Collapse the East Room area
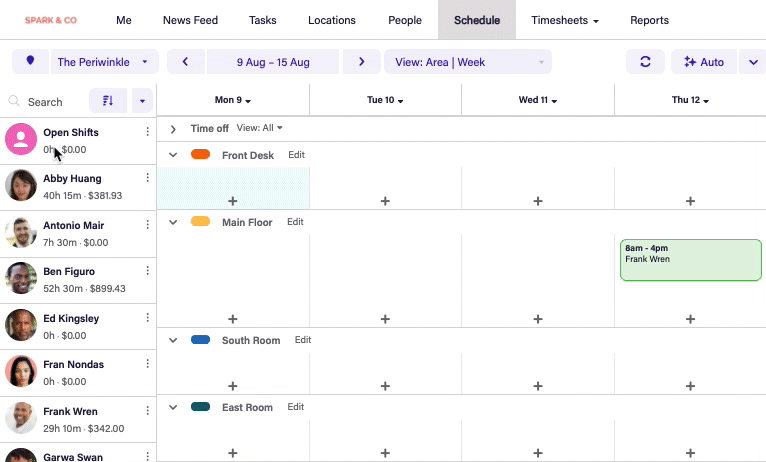The width and height of the screenshot is (766, 462). click(173, 407)
